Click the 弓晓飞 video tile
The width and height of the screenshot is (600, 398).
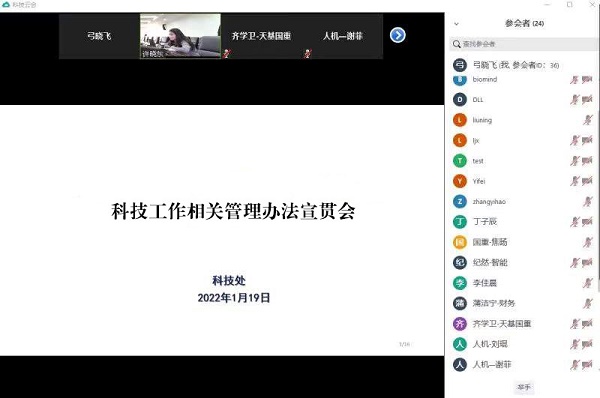(99, 36)
